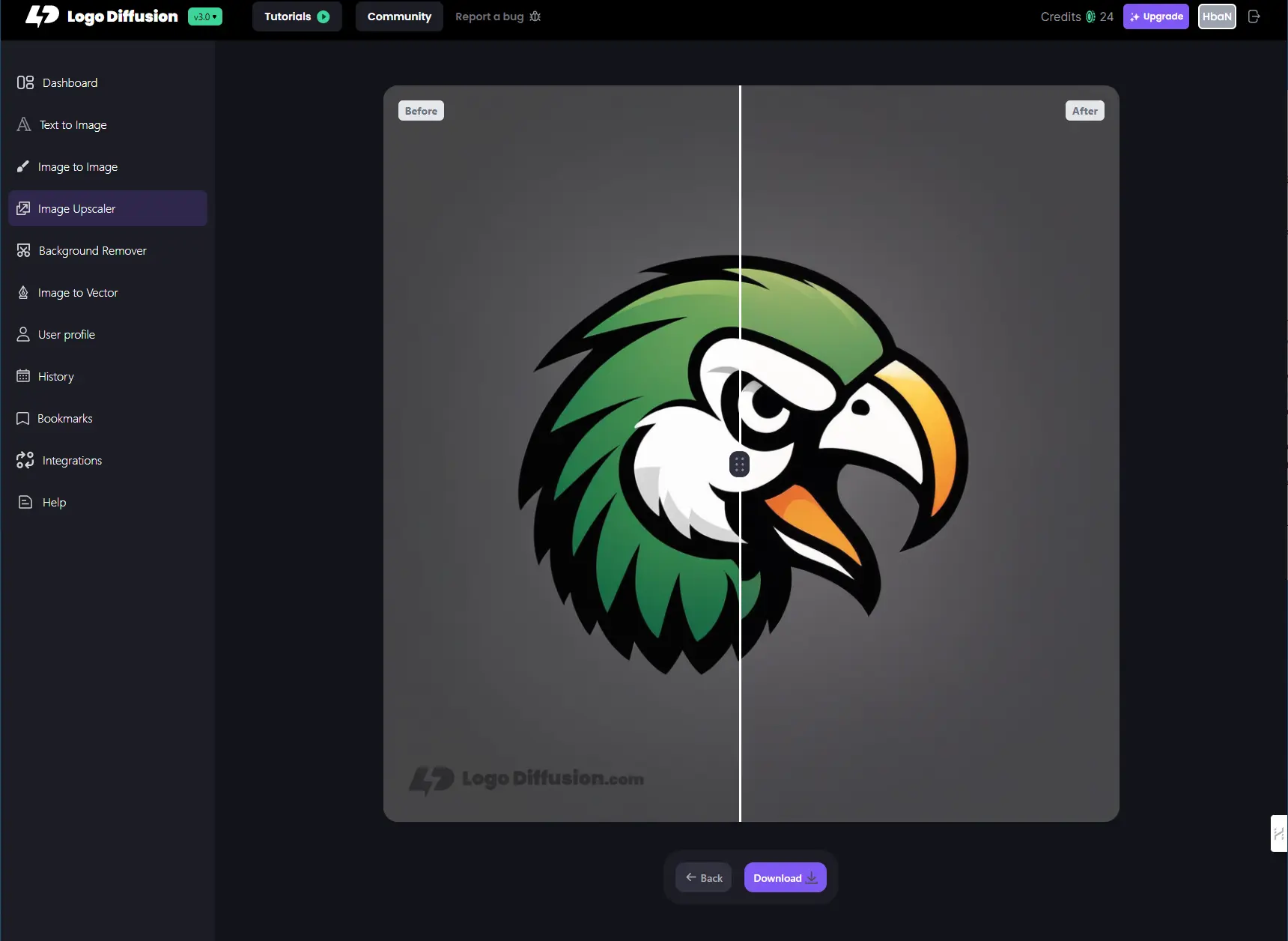Click the User profile person icon
Screen dimensions: 1288x941
click(x=23, y=334)
